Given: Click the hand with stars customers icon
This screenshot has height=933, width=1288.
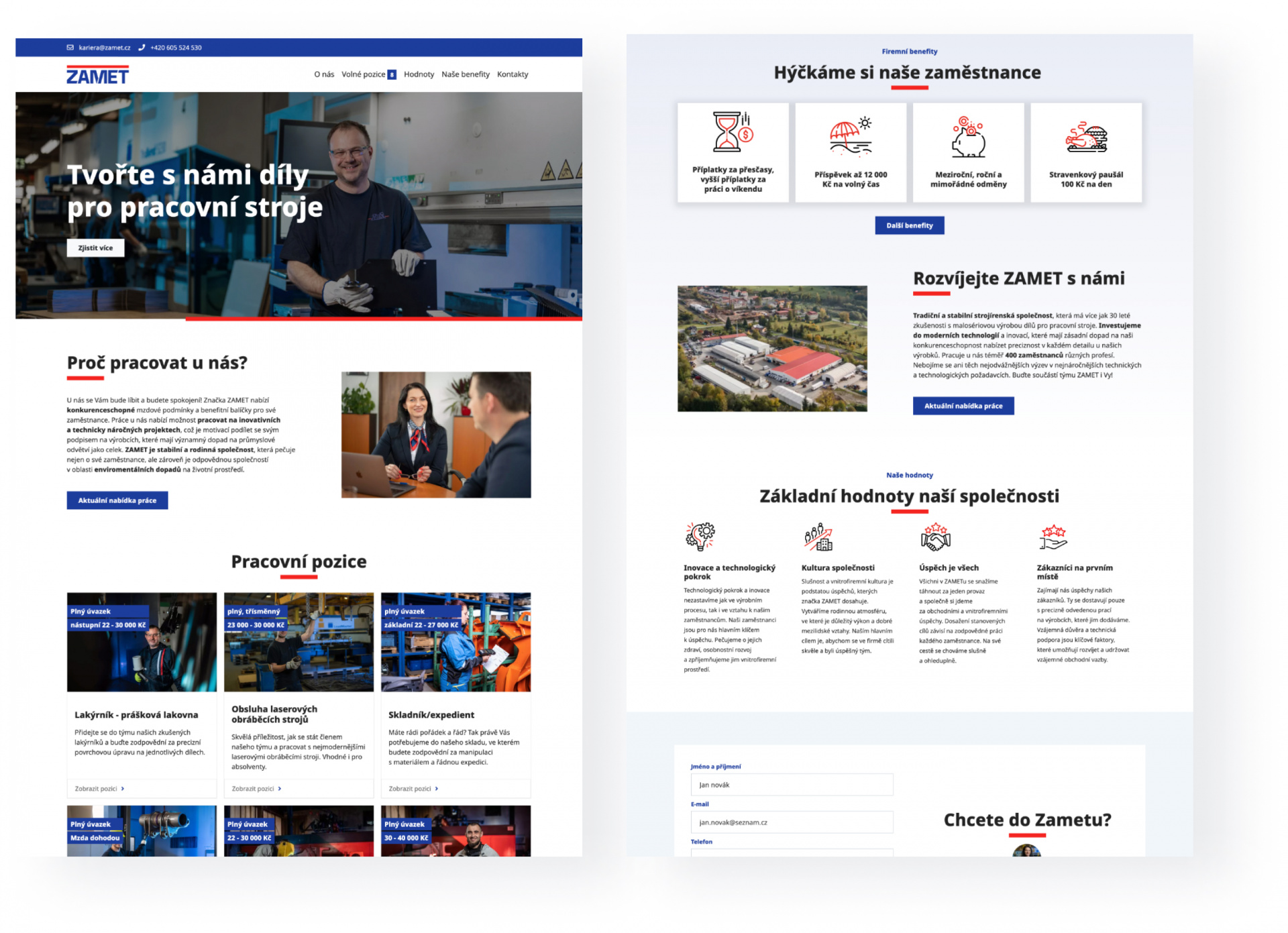Looking at the screenshot, I should pos(1053,537).
